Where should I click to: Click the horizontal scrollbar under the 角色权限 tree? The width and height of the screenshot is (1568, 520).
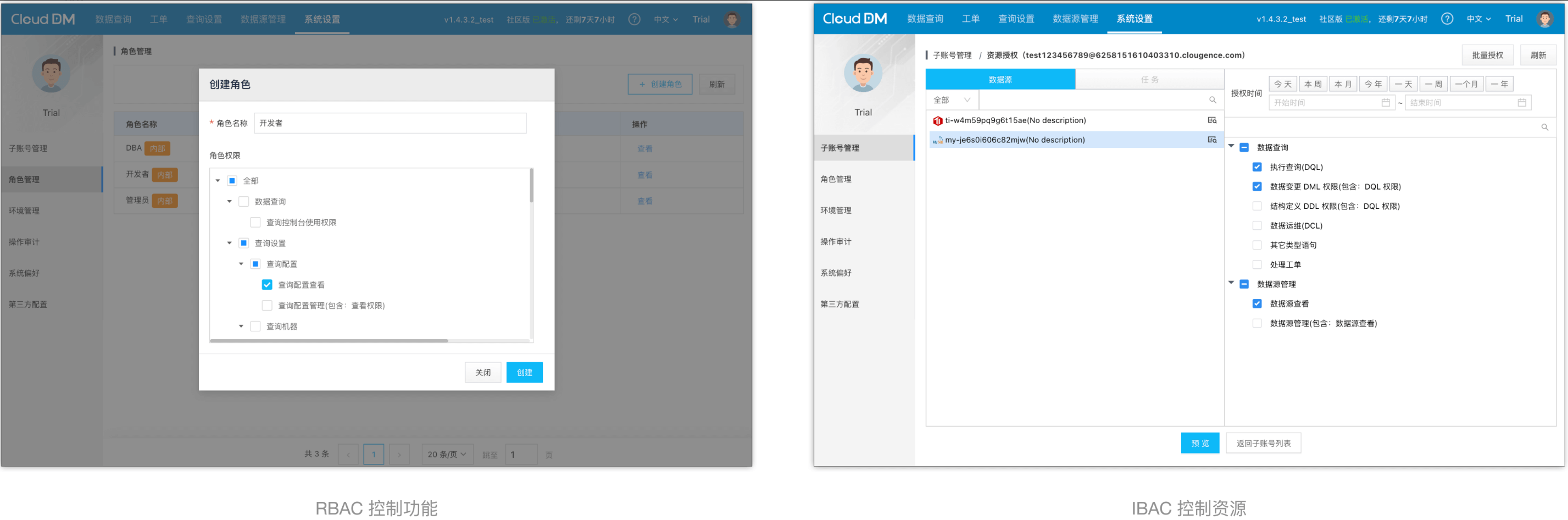coord(329,341)
